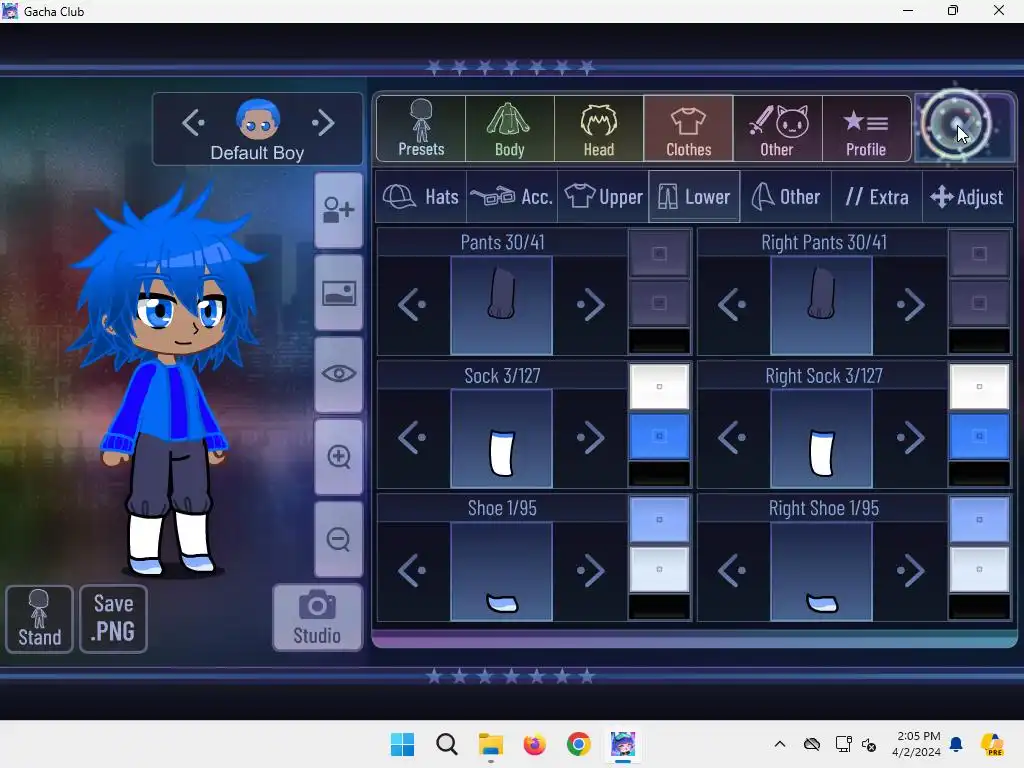1024x768 pixels.
Task: Open the Other category with sword and cat icon
Action: point(777,129)
